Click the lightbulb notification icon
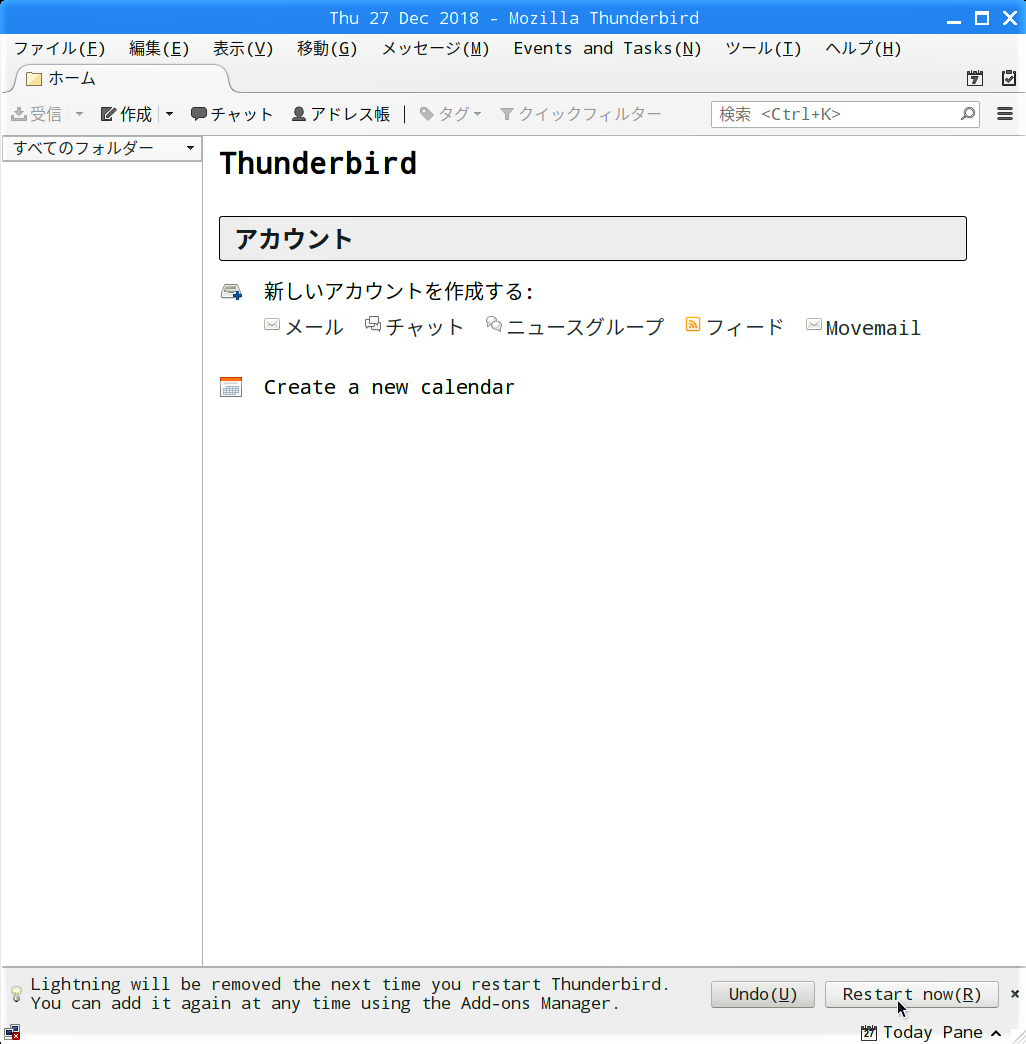The image size is (1026, 1044). pos(17,994)
